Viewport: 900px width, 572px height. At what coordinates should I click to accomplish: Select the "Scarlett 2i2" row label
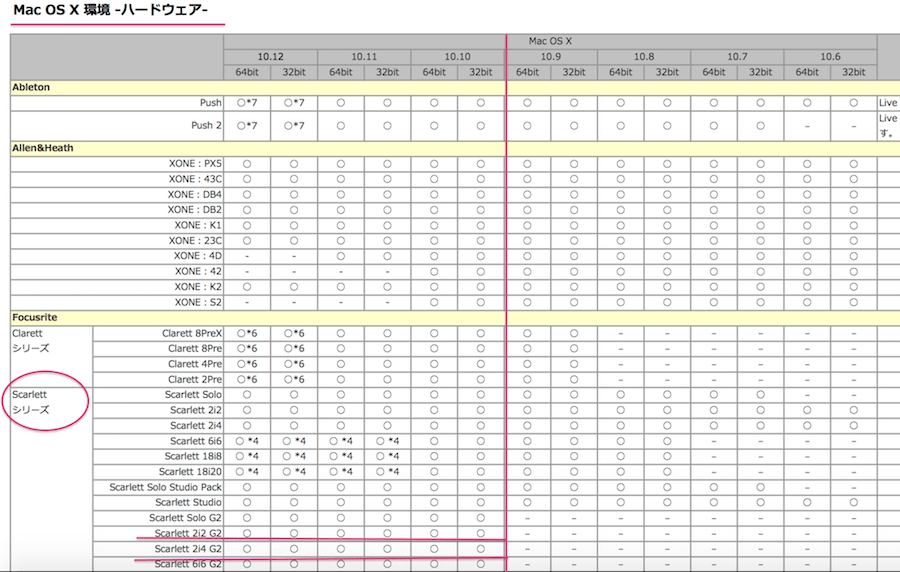point(196,410)
